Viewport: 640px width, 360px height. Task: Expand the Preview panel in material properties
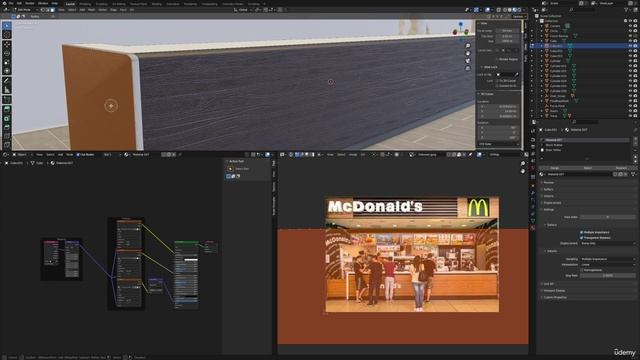click(x=549, y=182)
